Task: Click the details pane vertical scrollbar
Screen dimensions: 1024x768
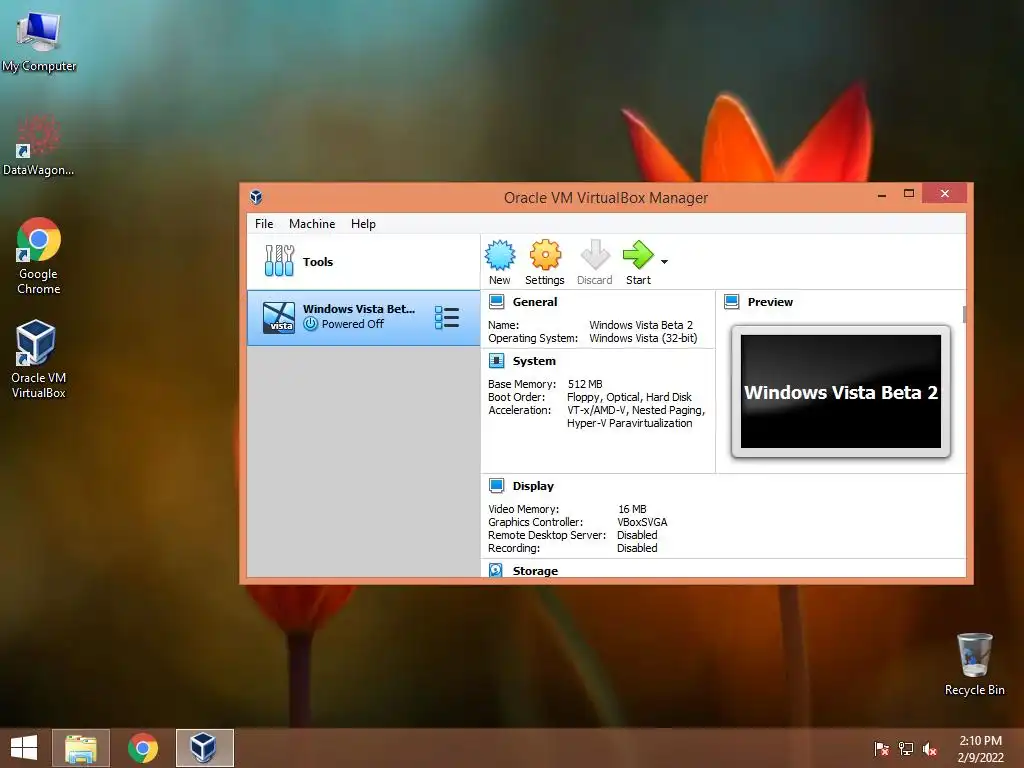Action: coord(964,313)
